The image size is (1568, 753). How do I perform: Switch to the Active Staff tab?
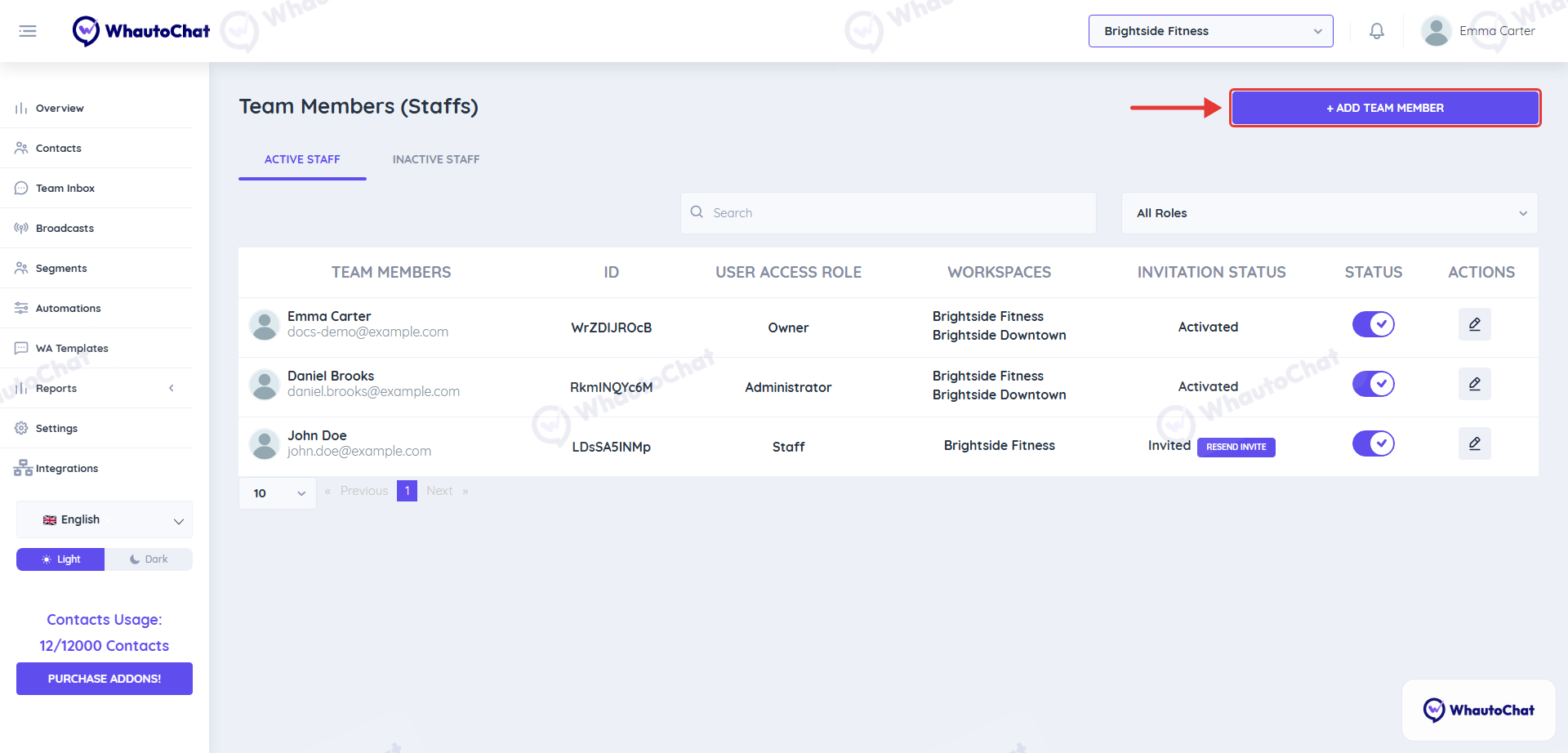tap(302, 159)
